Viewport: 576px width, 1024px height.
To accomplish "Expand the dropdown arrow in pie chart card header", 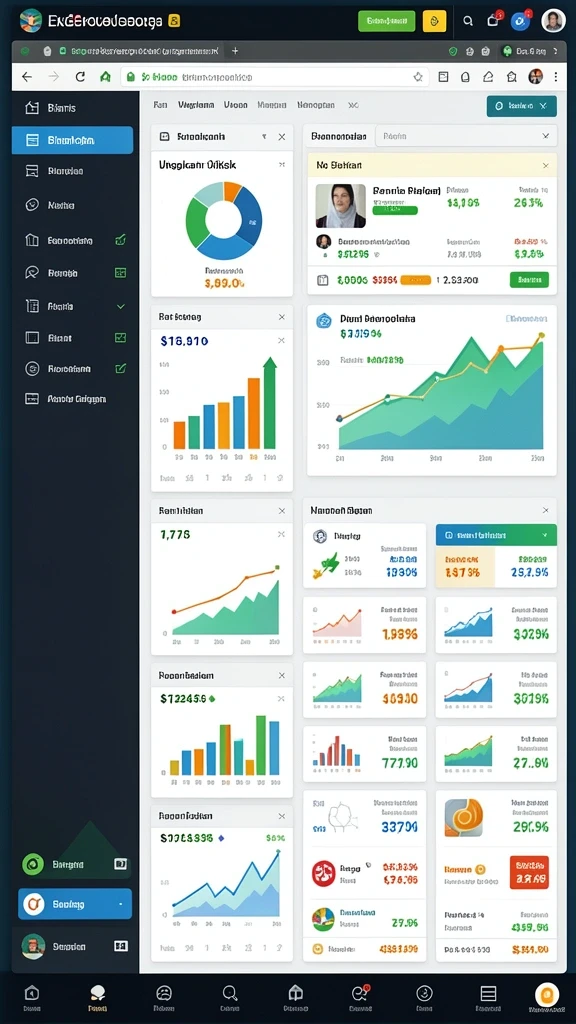I will 264,137.
